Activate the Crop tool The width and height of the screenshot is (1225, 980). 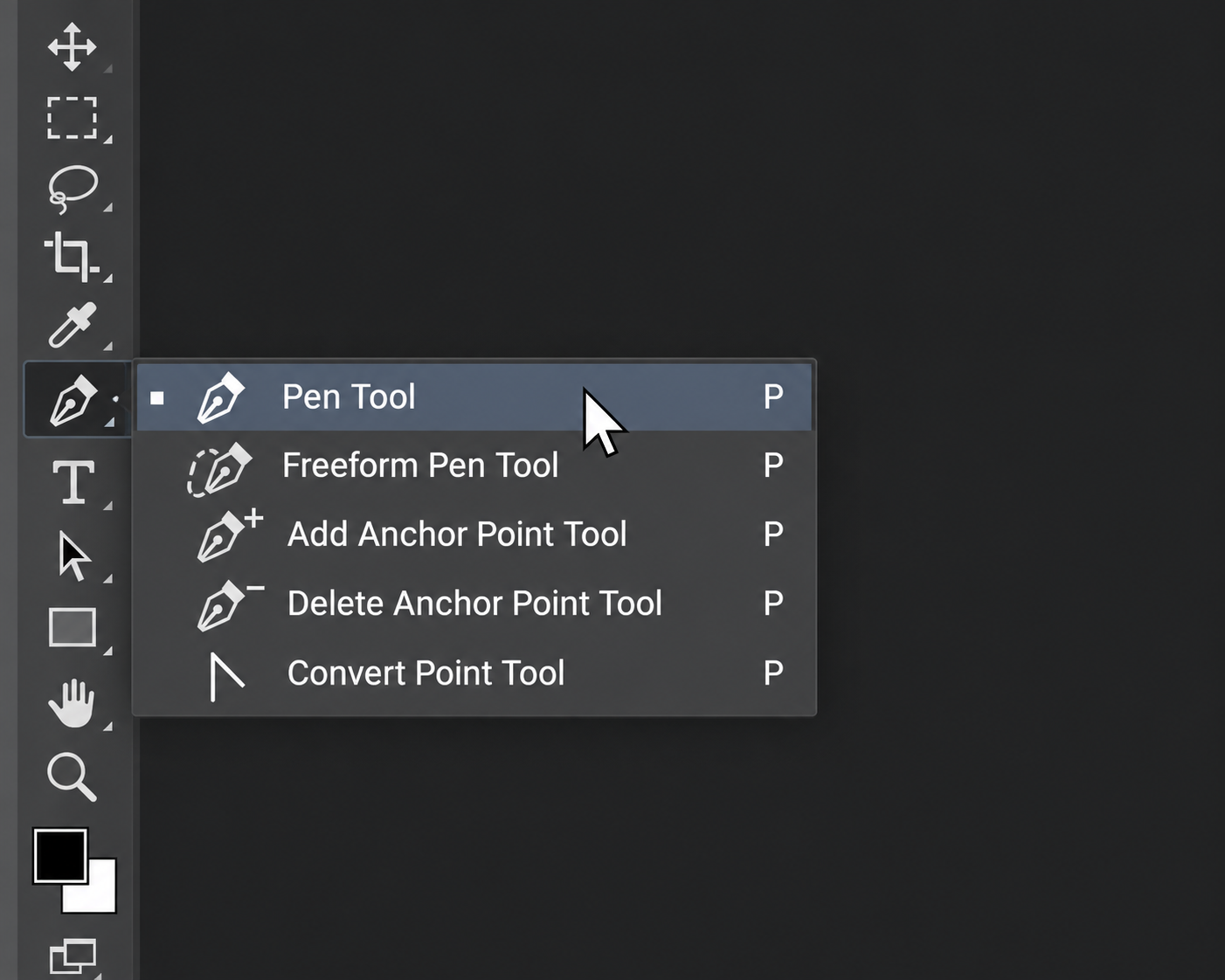click(72, 257)
